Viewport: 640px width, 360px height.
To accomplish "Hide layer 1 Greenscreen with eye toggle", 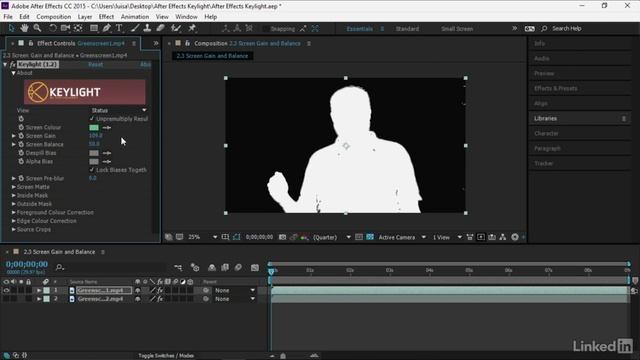I will (6, 290).
